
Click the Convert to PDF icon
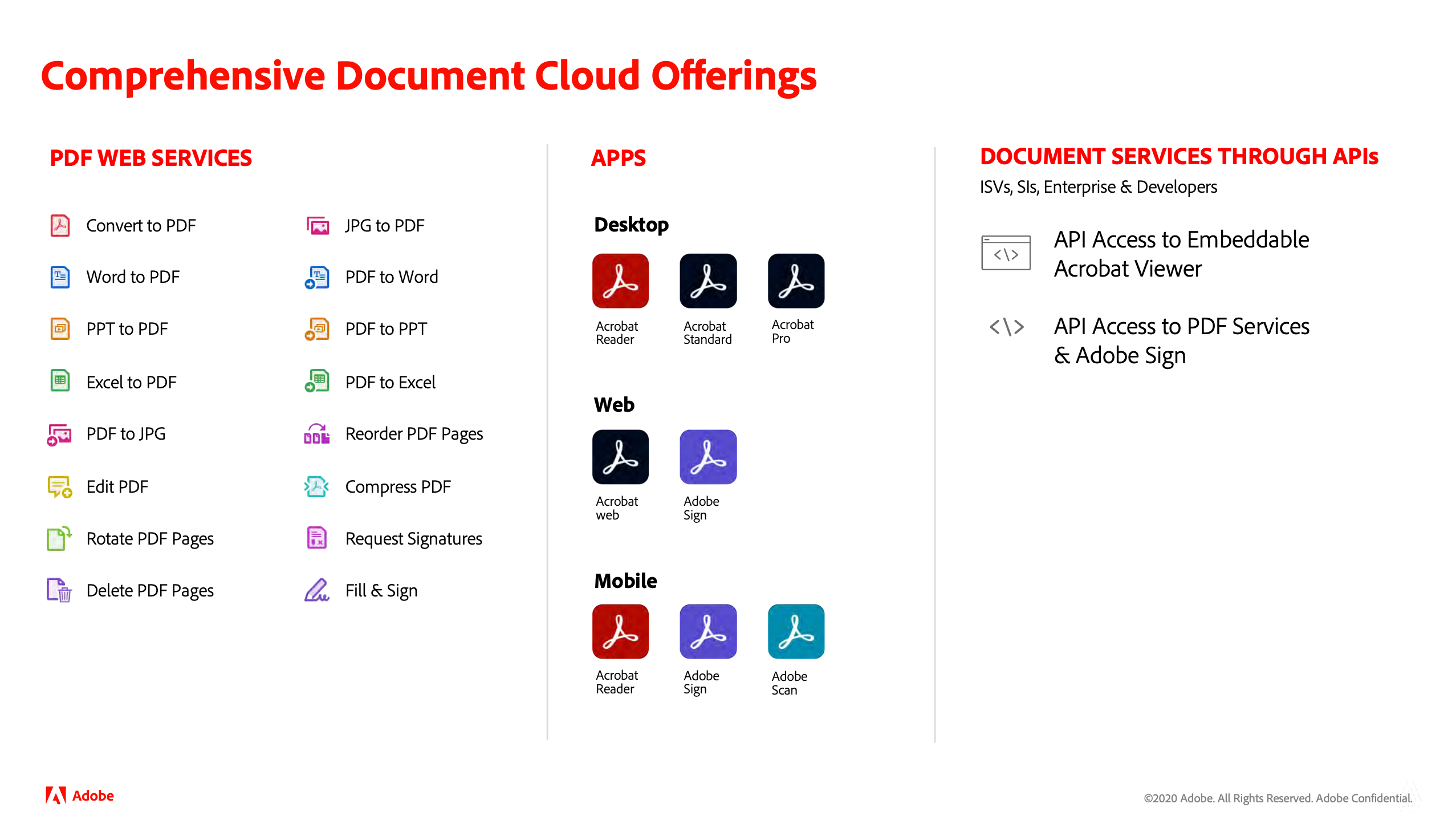(x=60, y=225)
